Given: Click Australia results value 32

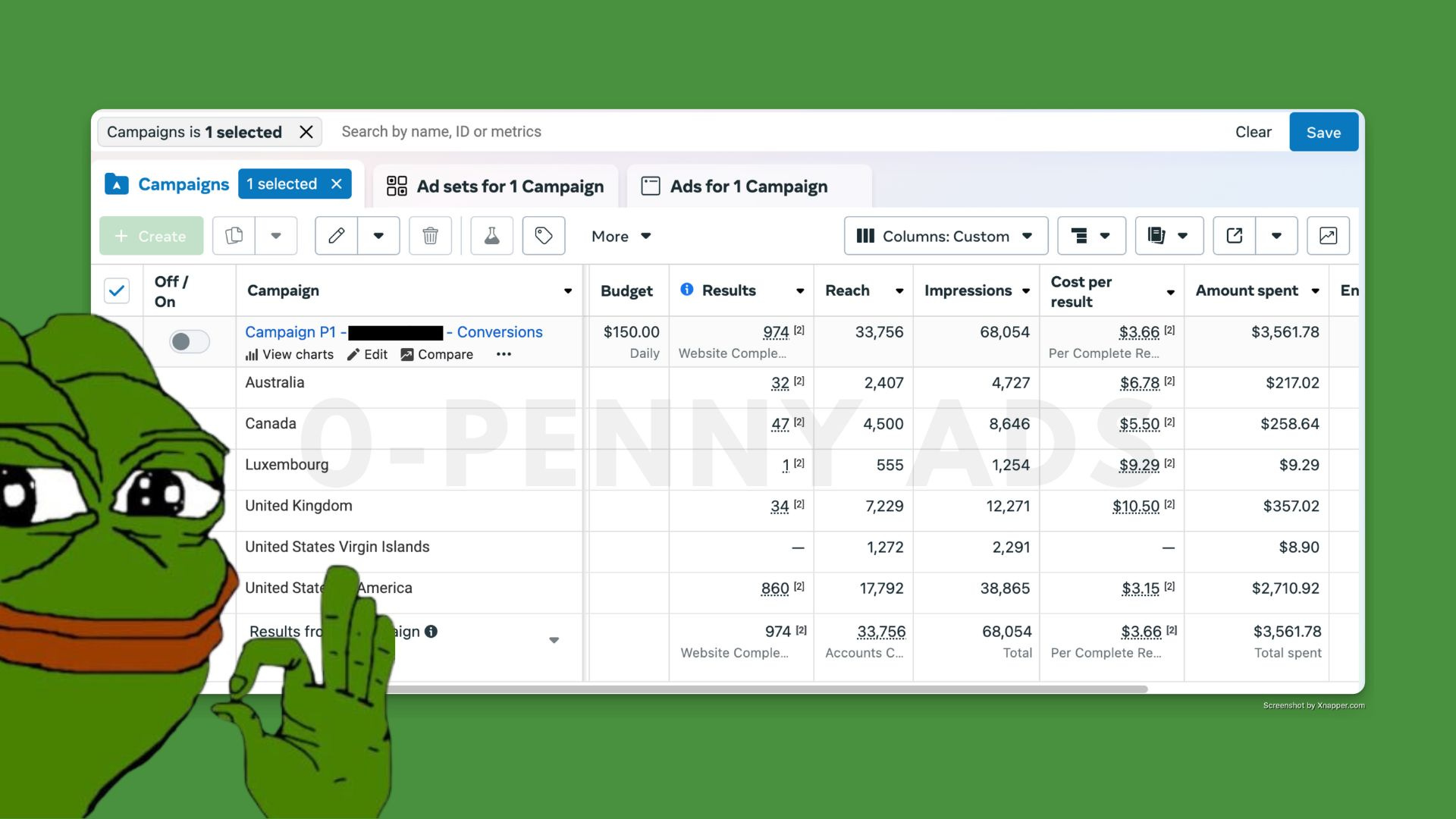Looking at the screenshot, I should click(780, 383).
